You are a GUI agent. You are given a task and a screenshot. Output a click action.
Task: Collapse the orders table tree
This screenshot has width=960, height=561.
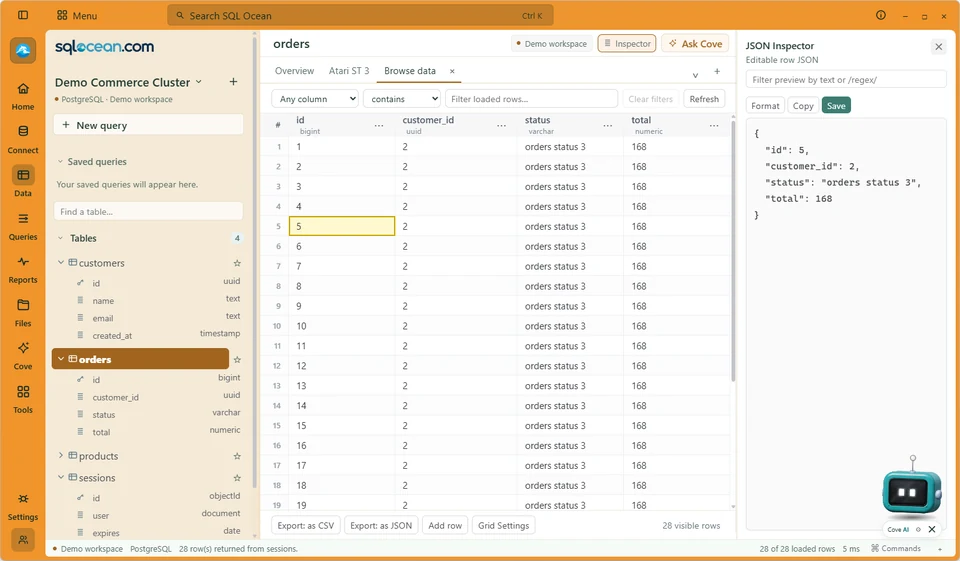[x=61, y=359]
